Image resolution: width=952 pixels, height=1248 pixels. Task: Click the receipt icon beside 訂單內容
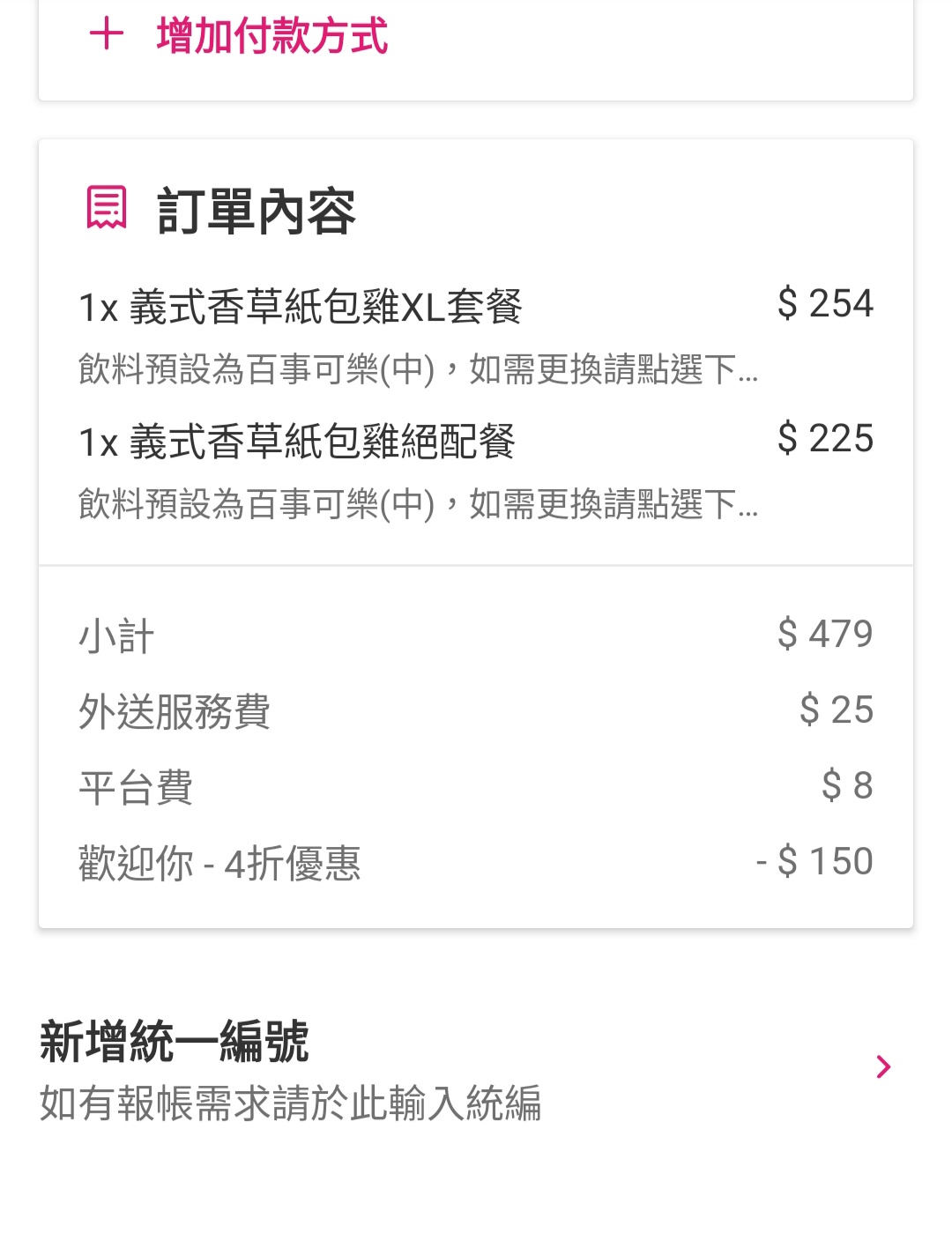coord(107,209)
